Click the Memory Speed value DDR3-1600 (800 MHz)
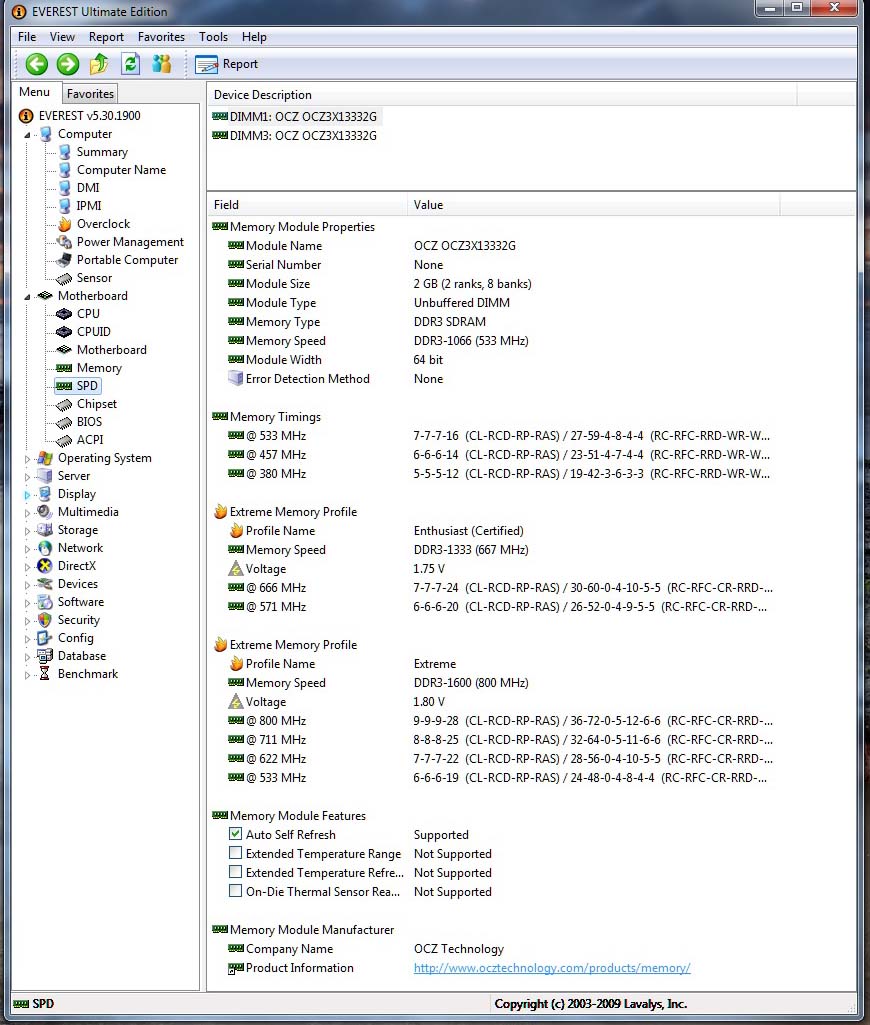Image resolution: width=870 pixels, height=1025 pixels. pos(471,682)
